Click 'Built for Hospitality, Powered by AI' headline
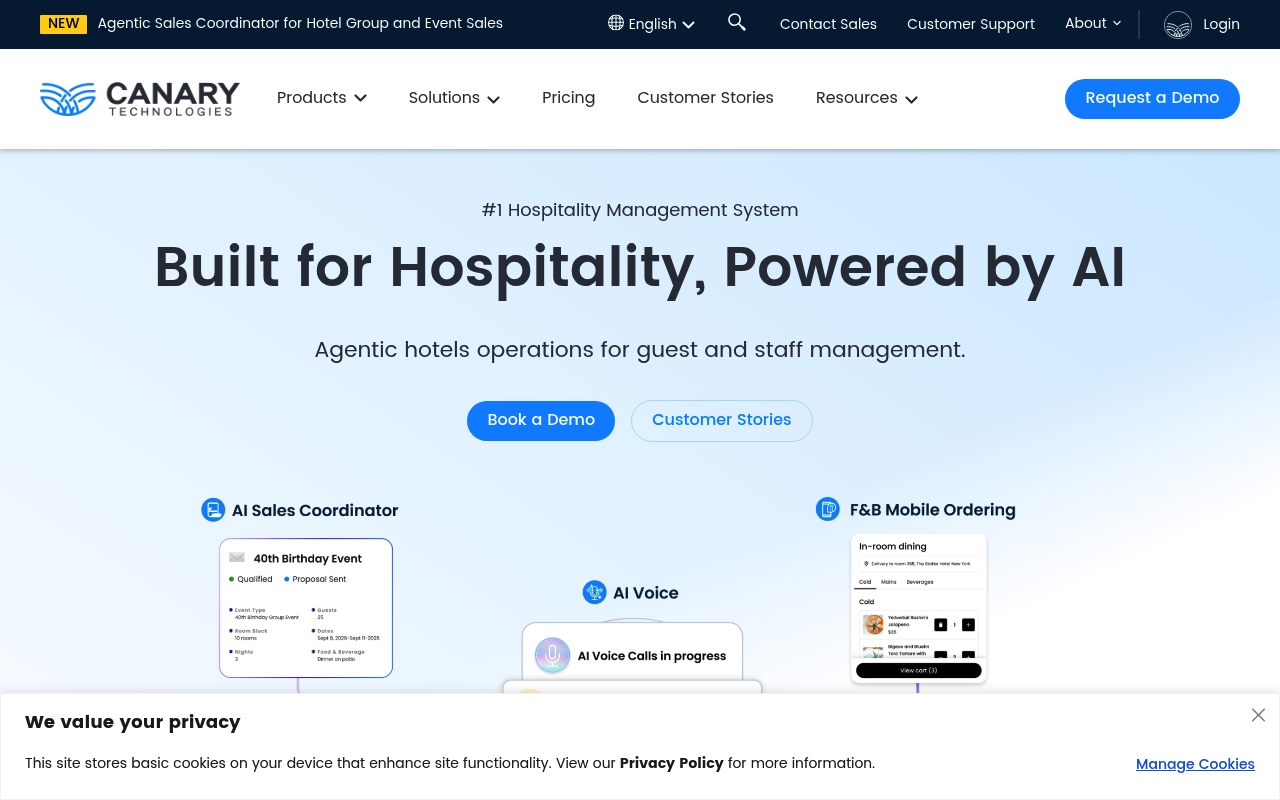The image size is (1280, 800). pyautogui.click(x=640, y=268)
